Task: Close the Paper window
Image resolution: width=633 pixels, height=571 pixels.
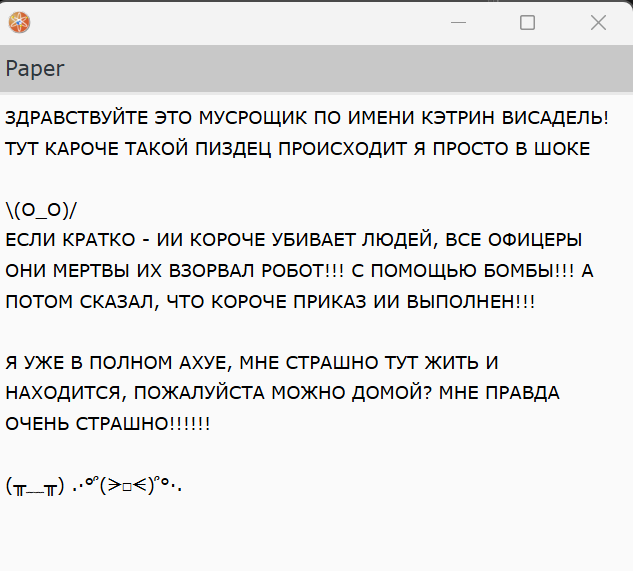Action: pyautogui.click(x=598, y=22)
